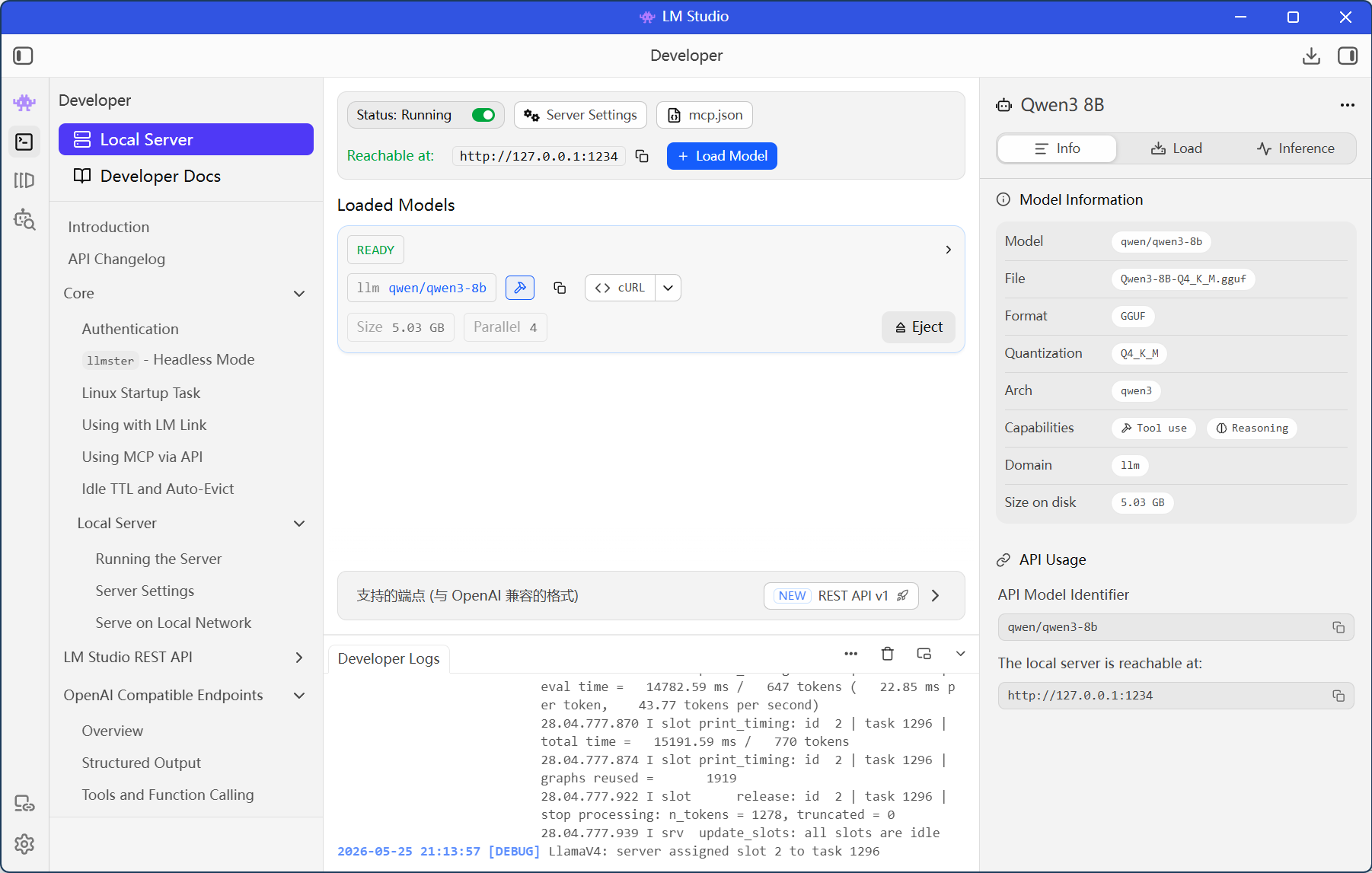Open the Chat view from sidebar mascot icon
The width and height of the screenshot is (1372, 873).
click(x=24, y=102)
